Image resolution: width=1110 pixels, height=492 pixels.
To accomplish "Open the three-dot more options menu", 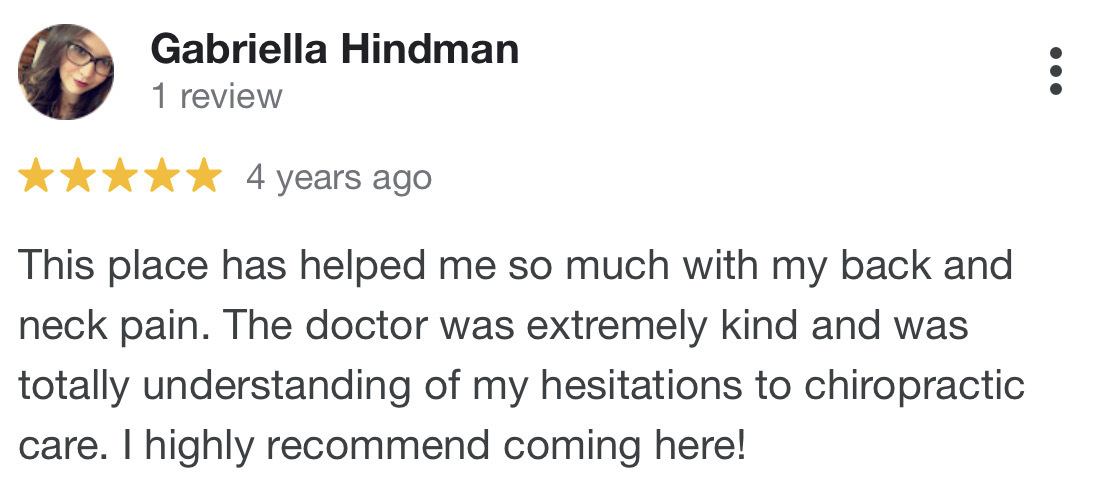I will [1056, 71].
